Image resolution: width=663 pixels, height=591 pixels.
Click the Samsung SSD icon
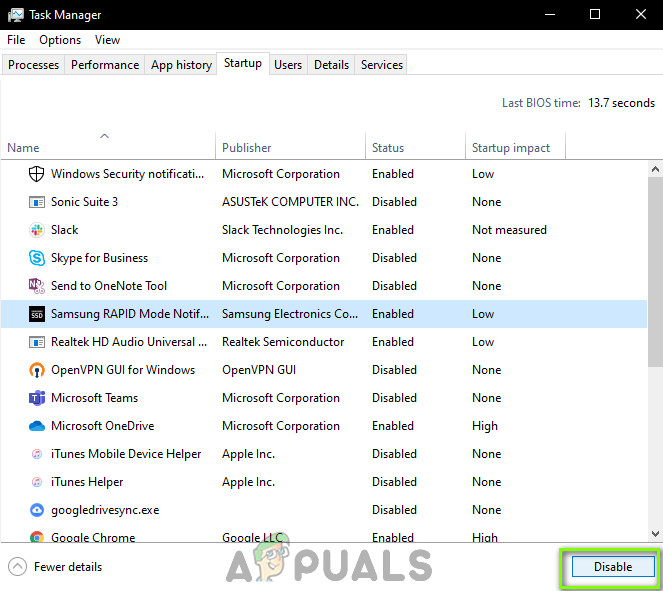coord(37,314)
